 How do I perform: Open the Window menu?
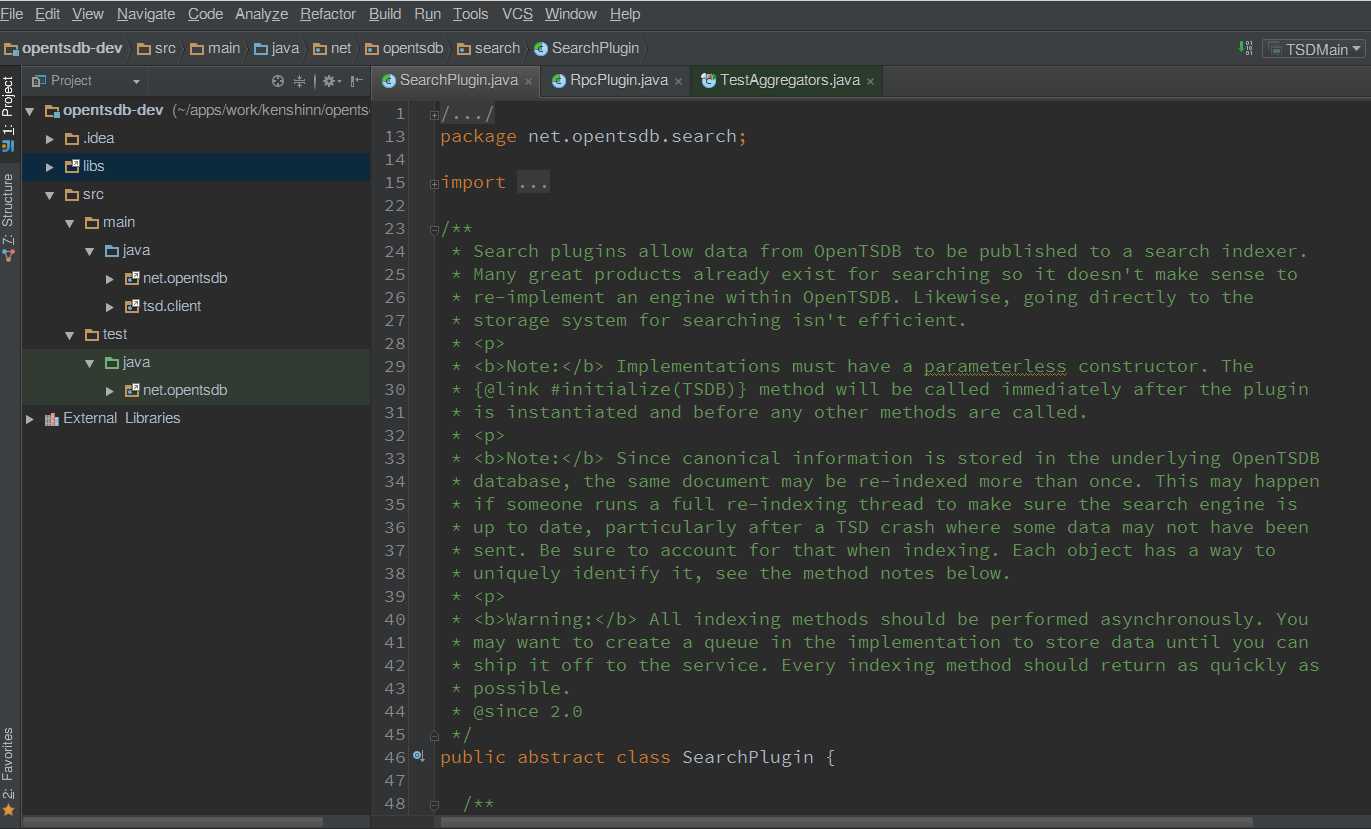point(571,14)
